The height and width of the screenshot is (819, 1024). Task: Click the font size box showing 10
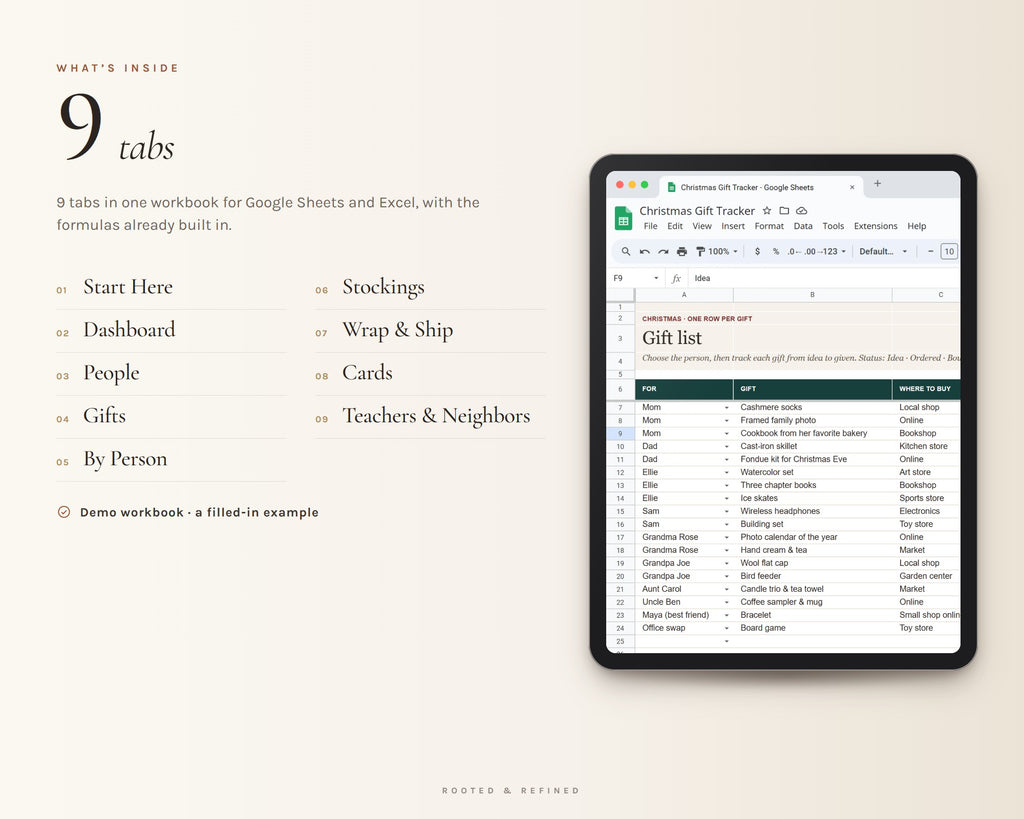(949, 251)
